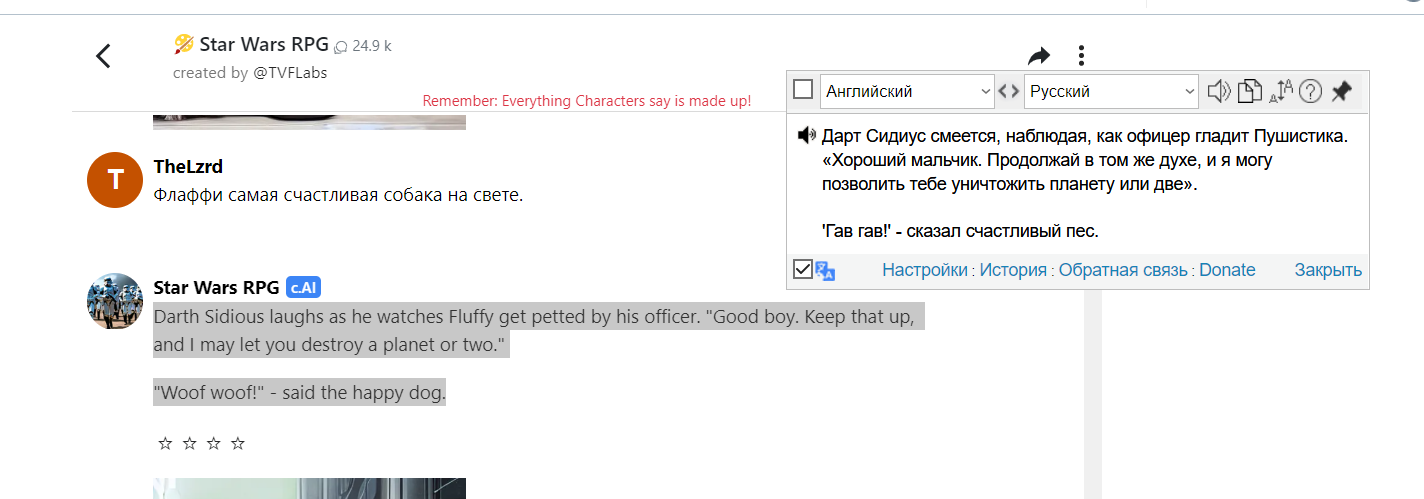
Task: Click TheLzrd orange avatar
Action: 115,180
